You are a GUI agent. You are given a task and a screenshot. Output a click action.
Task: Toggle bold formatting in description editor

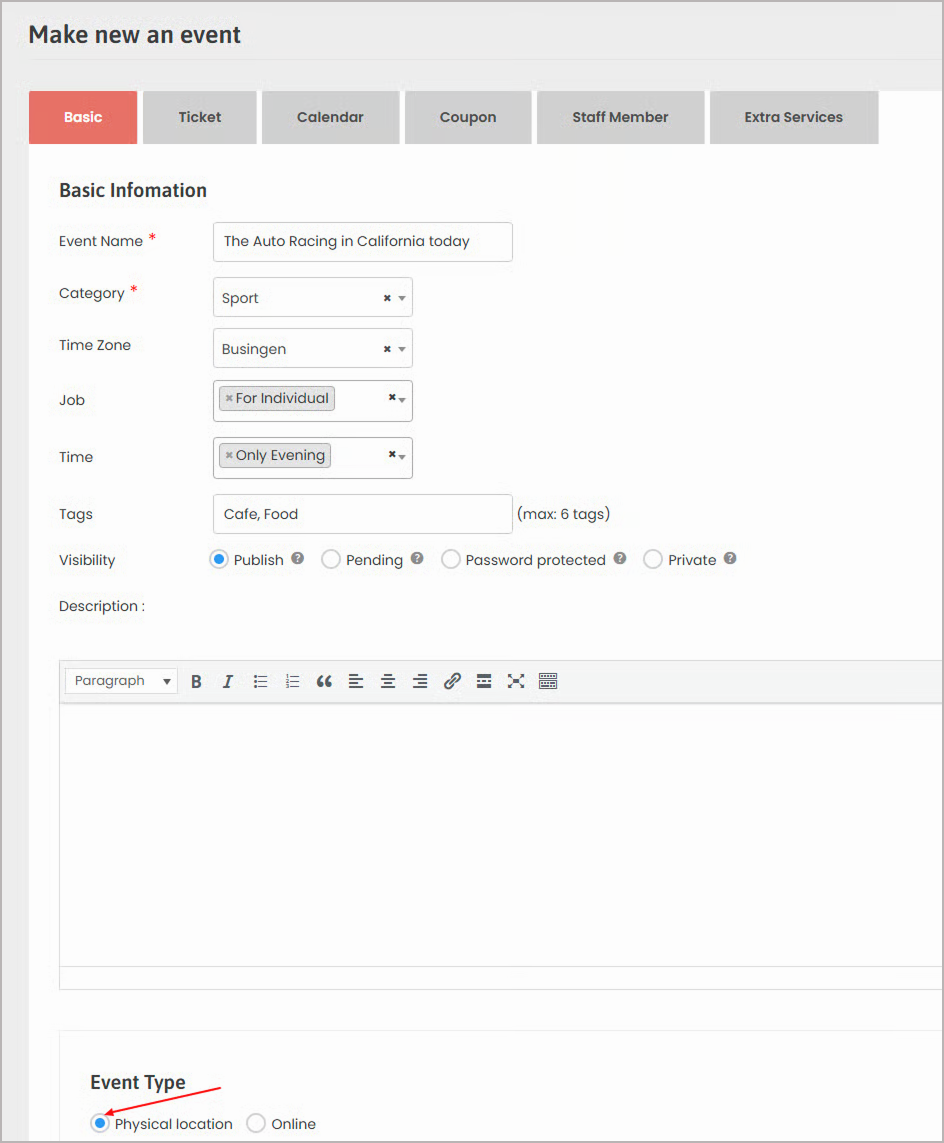point(197,681)
